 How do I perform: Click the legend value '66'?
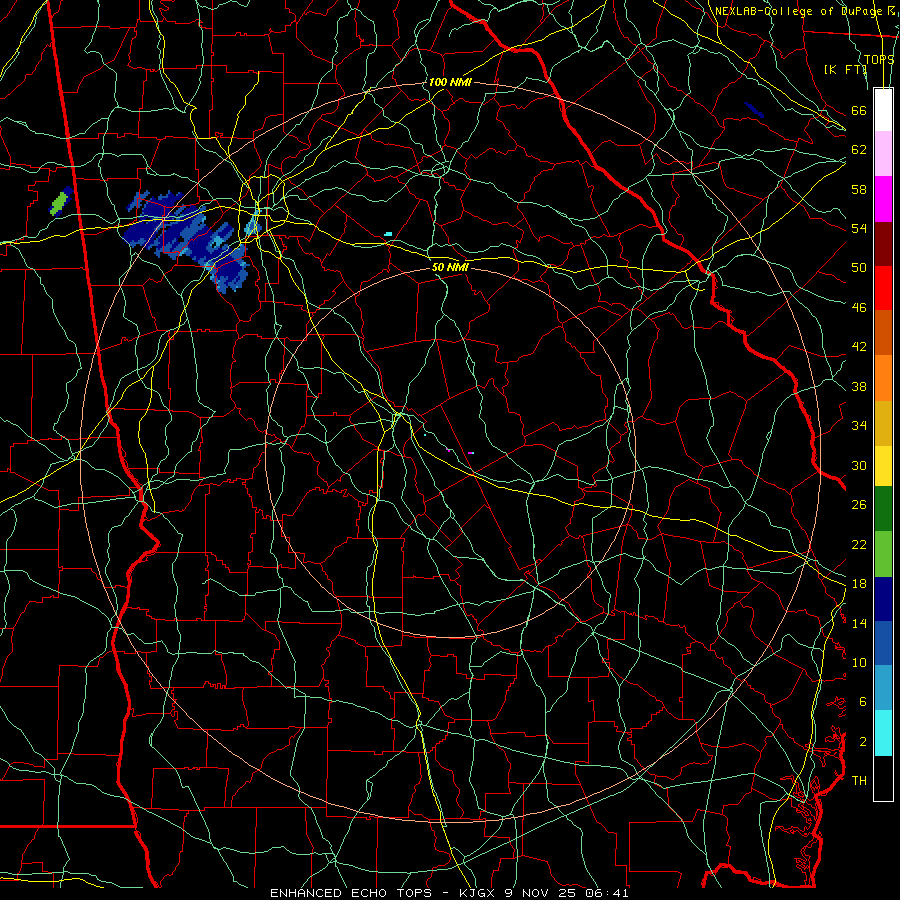859,110
